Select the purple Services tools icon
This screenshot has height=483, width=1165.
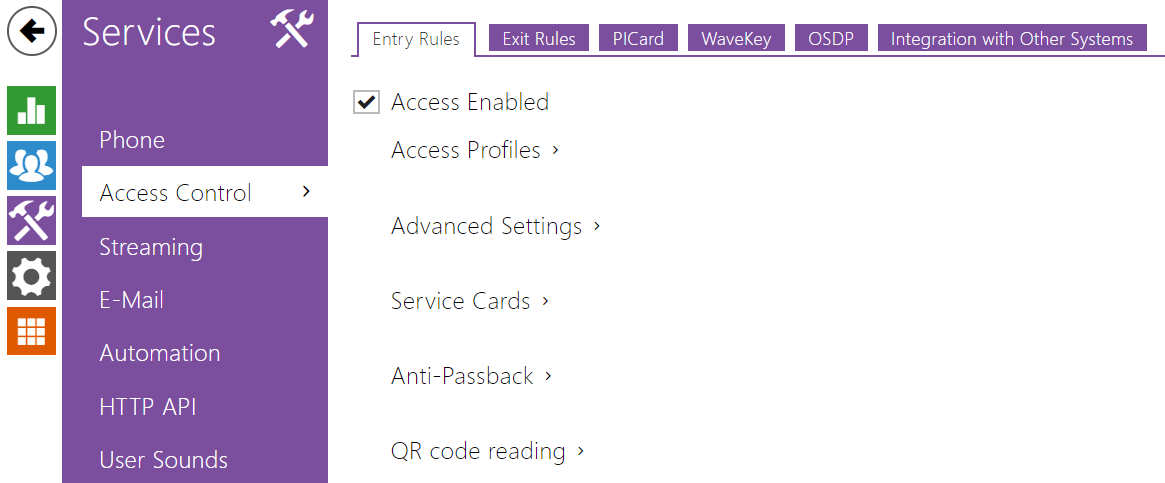click(x=32, y=220)
